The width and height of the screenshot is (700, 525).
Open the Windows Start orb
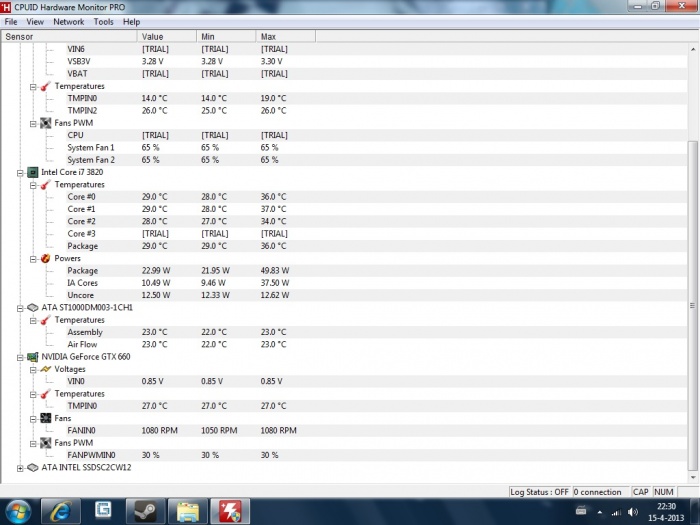(18, 512)
